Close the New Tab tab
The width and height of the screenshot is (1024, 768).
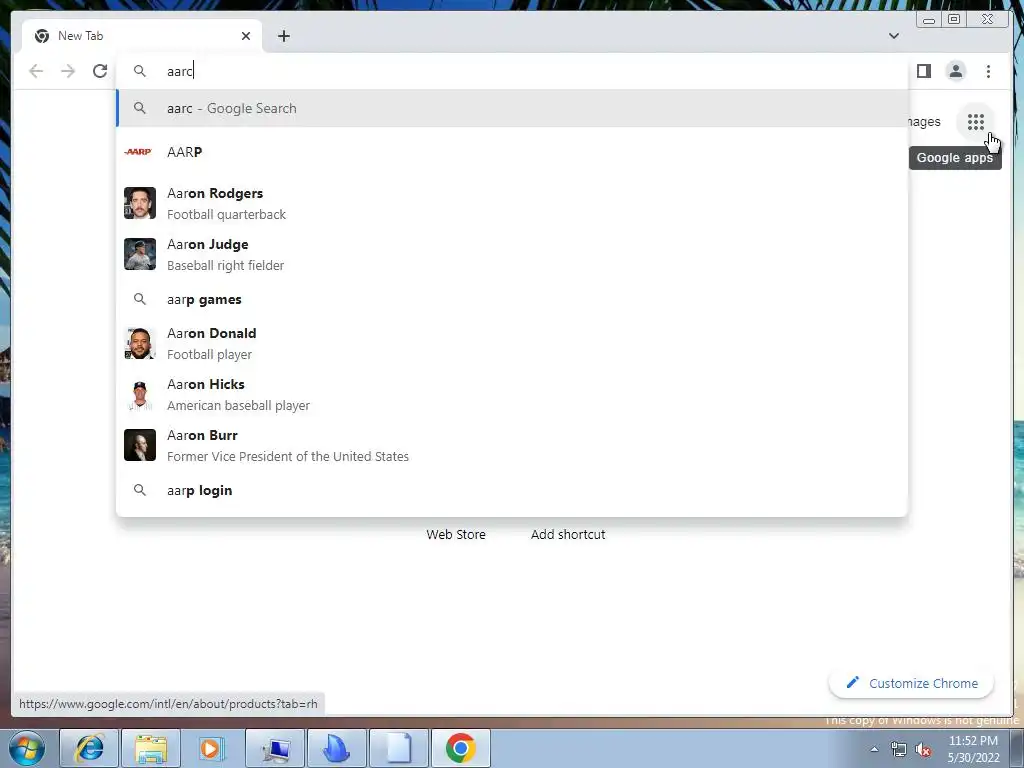click(246, 36)
